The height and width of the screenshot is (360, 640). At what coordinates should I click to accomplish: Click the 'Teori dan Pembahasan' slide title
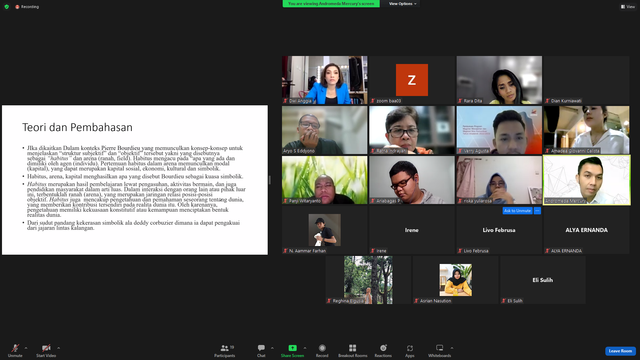[x=77, y=127]
